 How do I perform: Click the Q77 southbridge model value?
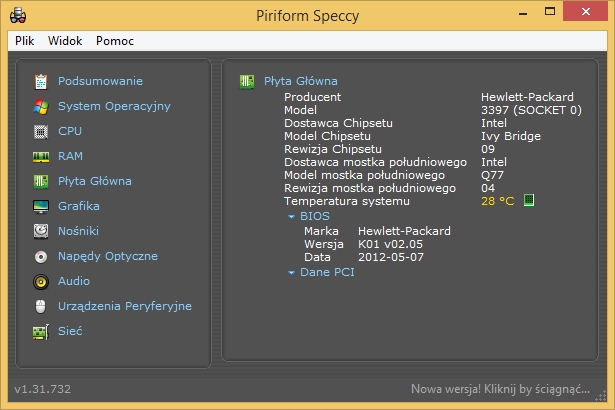(492, 175)
